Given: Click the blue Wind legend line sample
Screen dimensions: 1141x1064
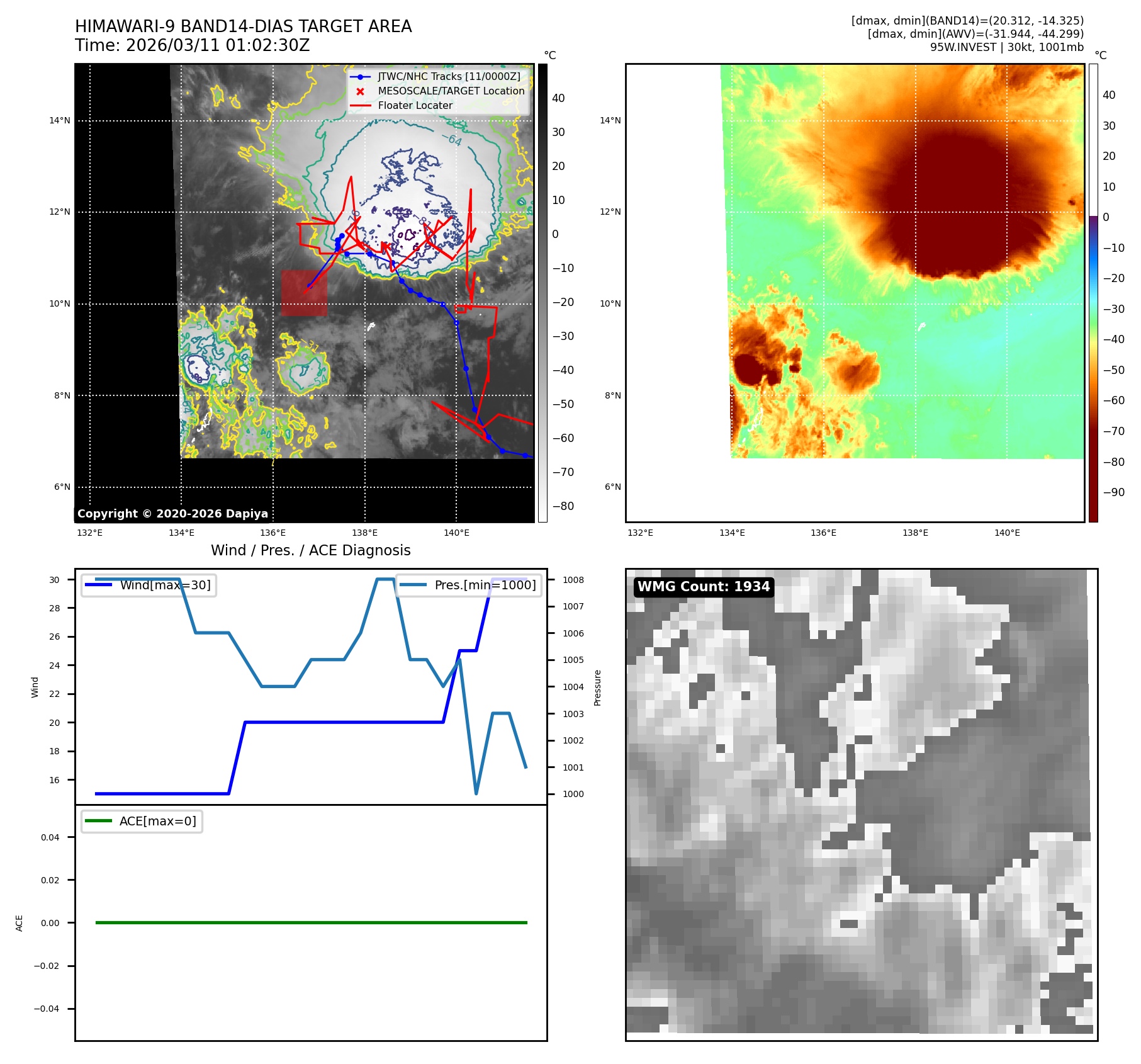Looking at the screenshot, I should [98, 585].
